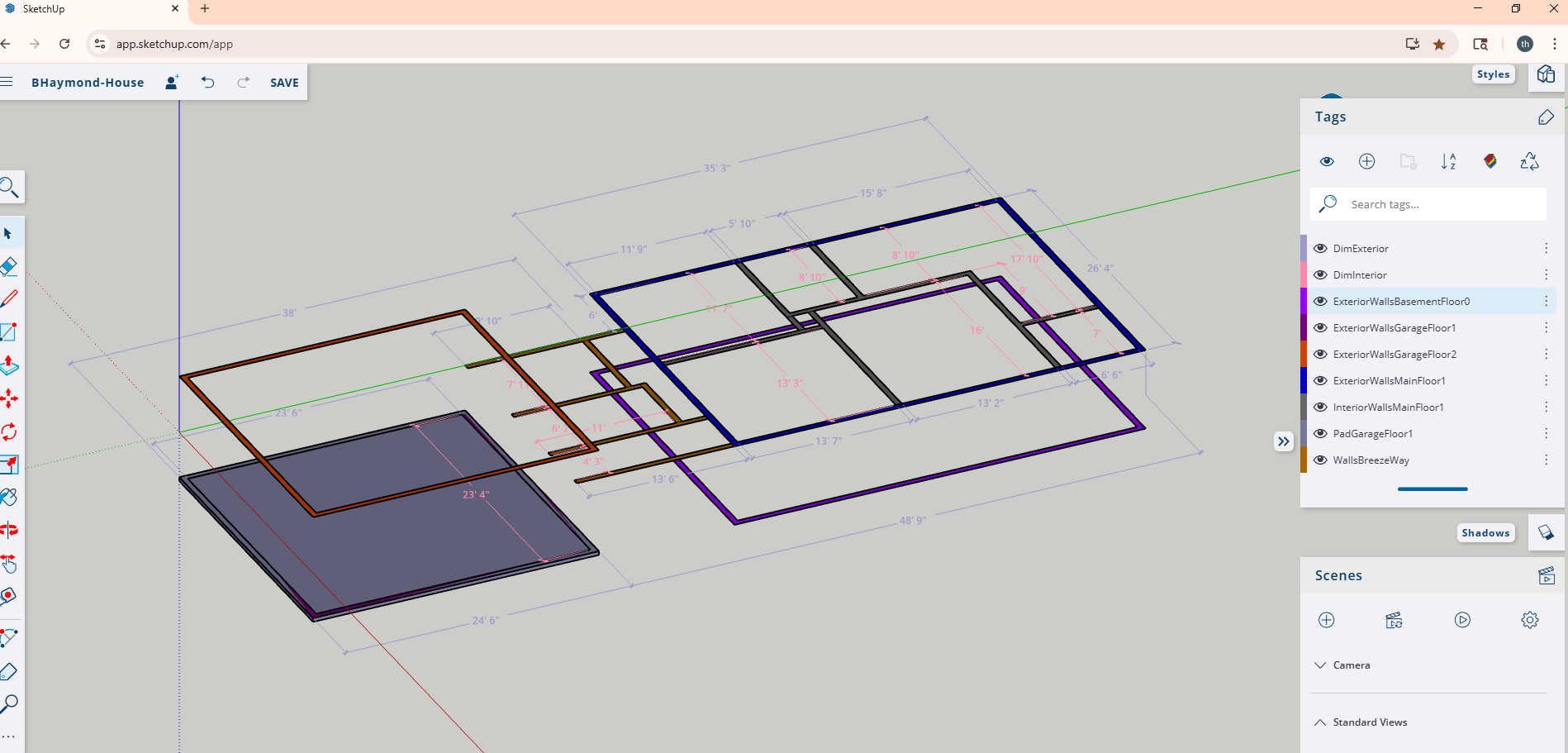The width and height of the screenshot is (1568, 753).
Task: Open the Styles panel cube icon
Action: [1547, 74]
